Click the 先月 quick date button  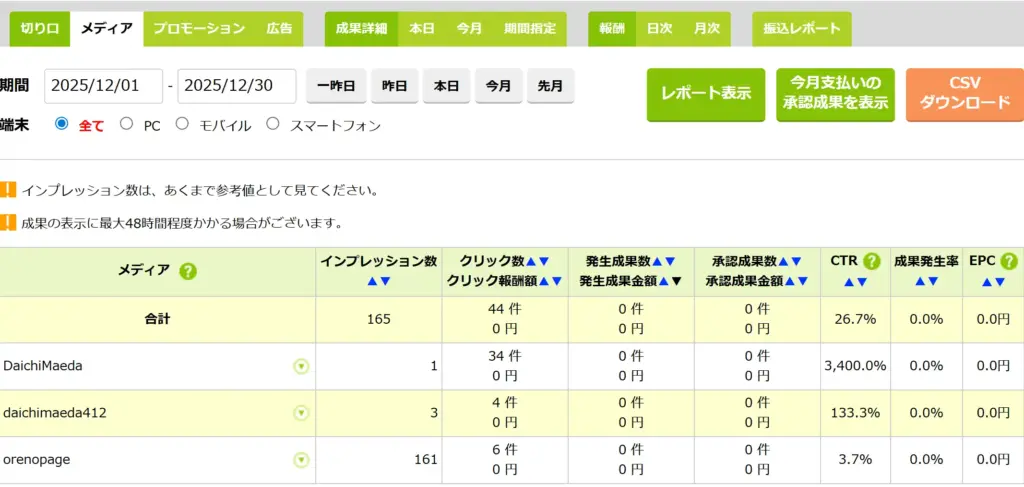click(550, 86)
